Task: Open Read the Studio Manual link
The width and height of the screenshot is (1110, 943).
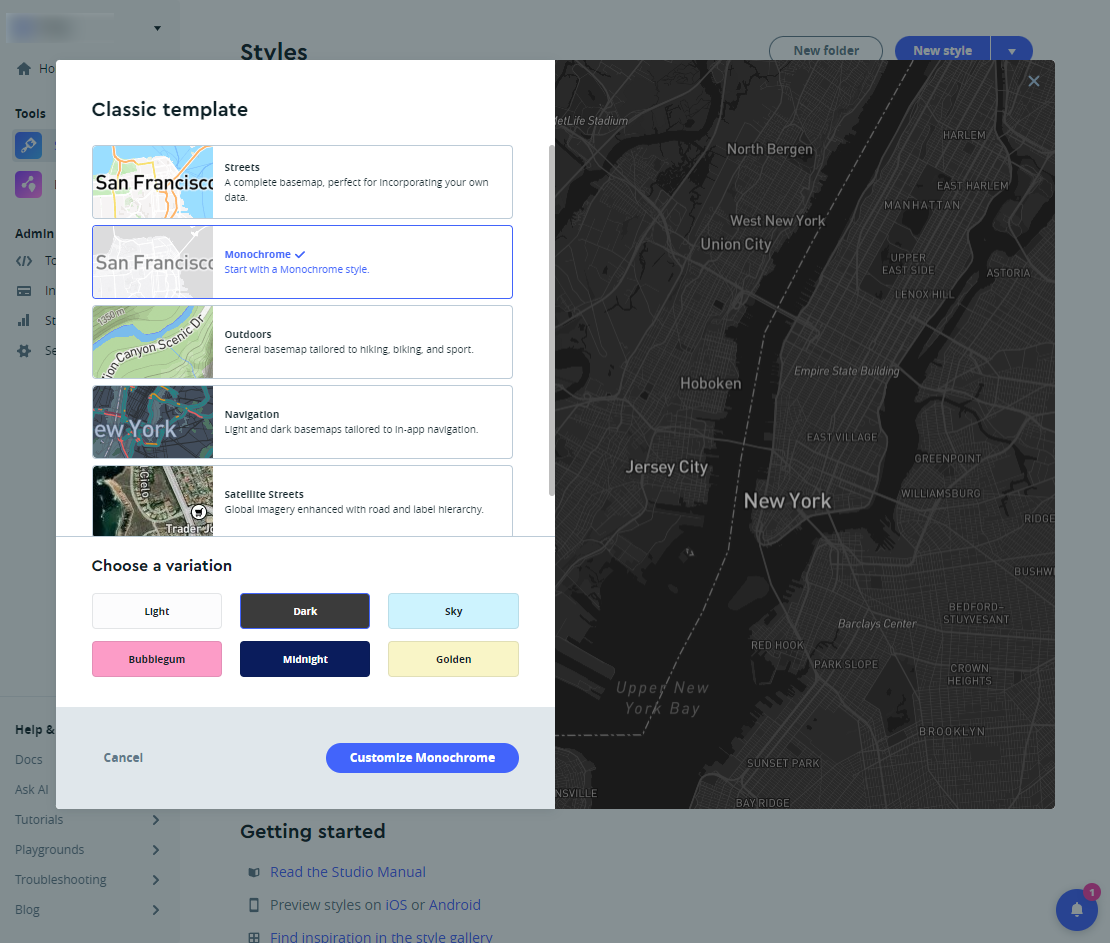Action: pos(348,872)
